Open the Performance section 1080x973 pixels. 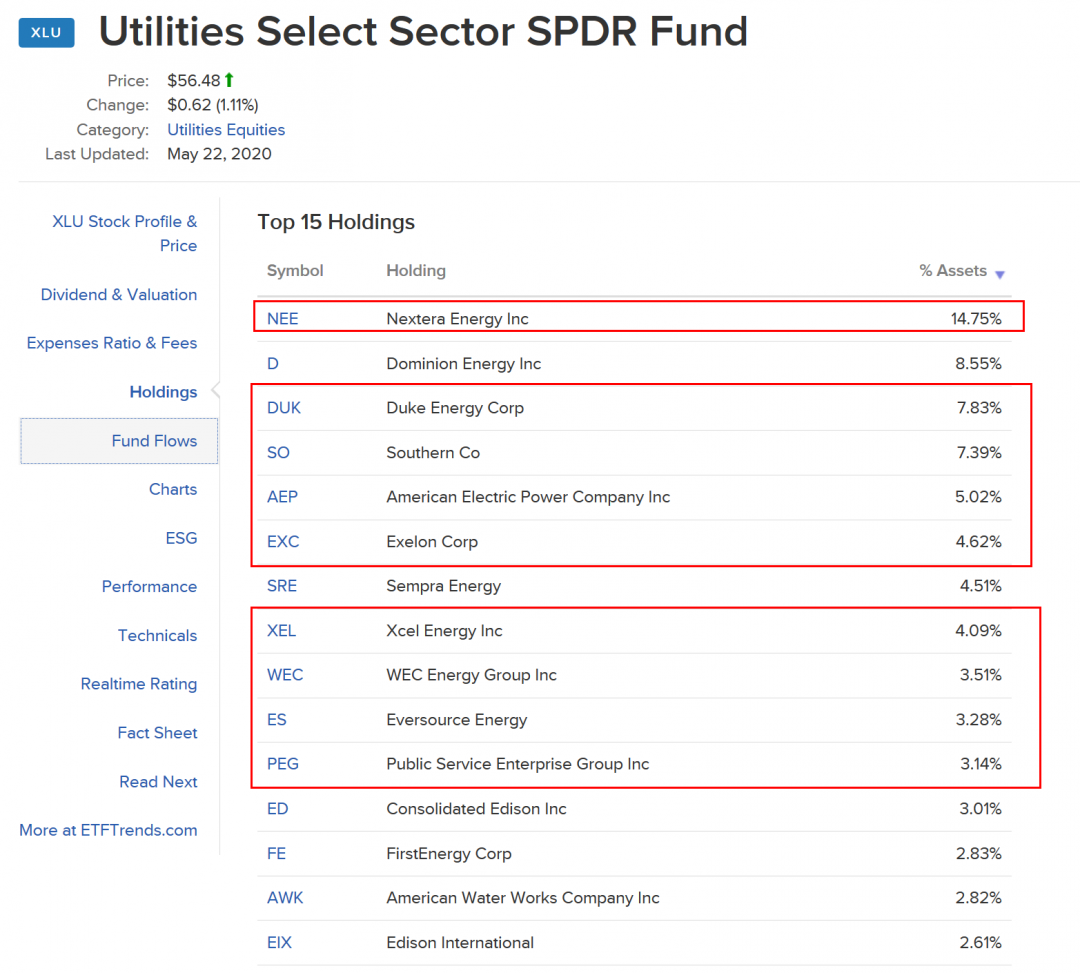149,587
